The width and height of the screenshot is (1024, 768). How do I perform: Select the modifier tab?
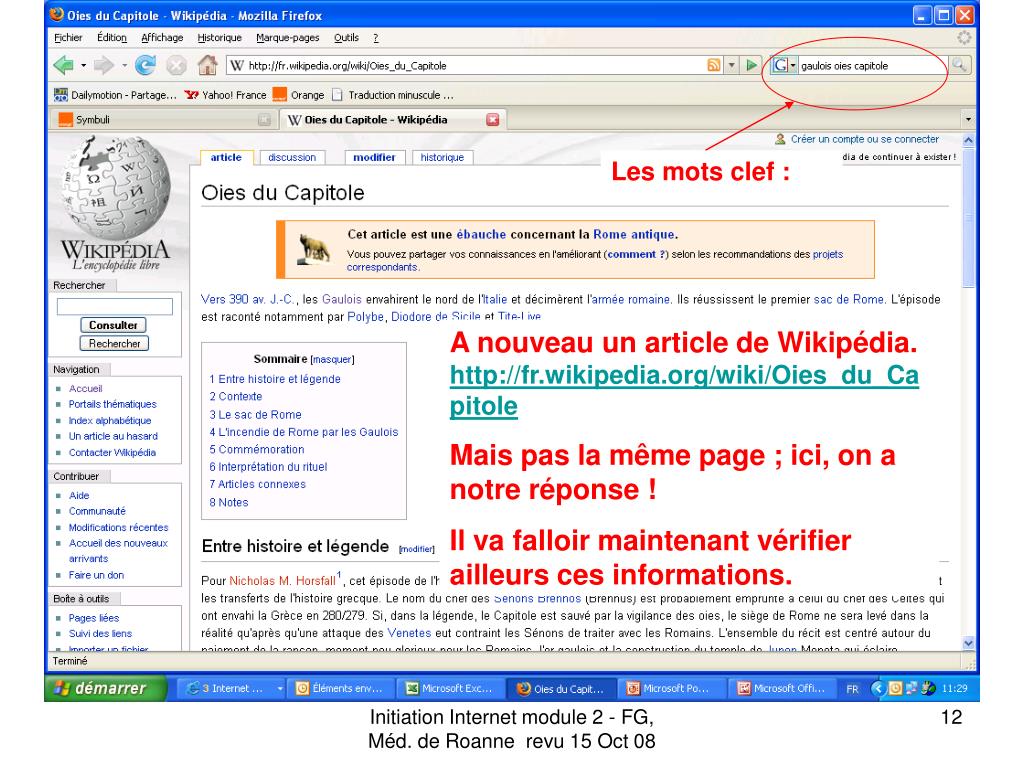[374, 157]
